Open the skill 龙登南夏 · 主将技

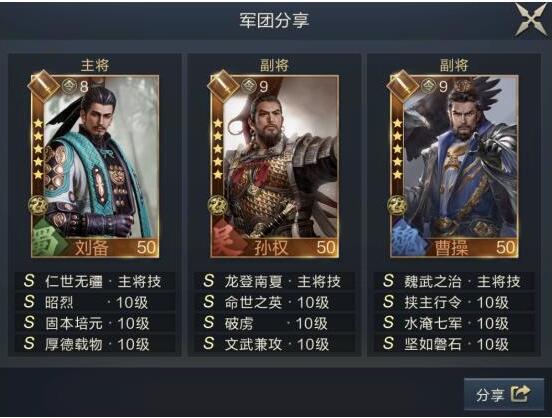point(275,281)
